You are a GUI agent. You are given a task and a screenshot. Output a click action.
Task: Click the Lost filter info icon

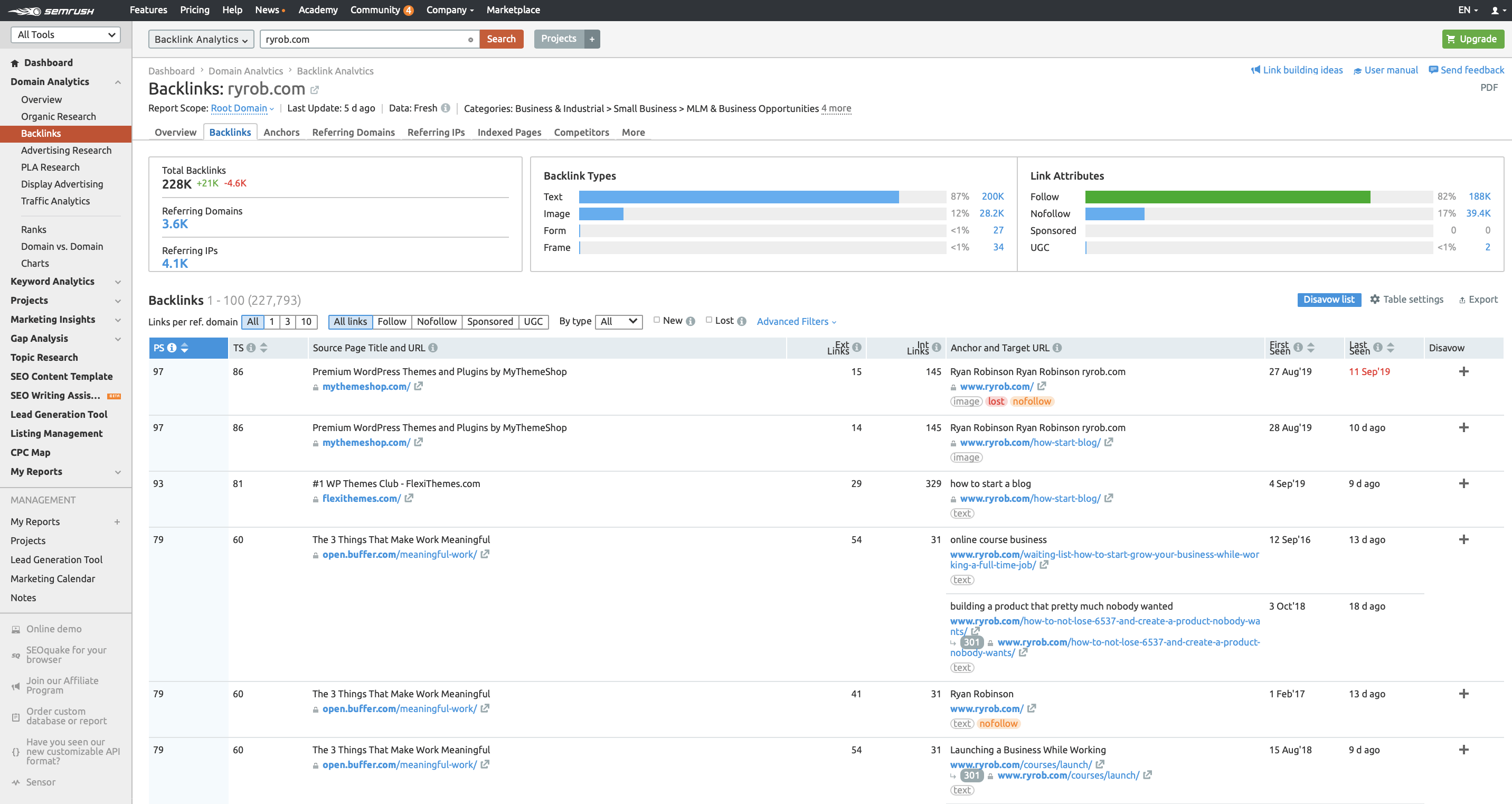742,321
